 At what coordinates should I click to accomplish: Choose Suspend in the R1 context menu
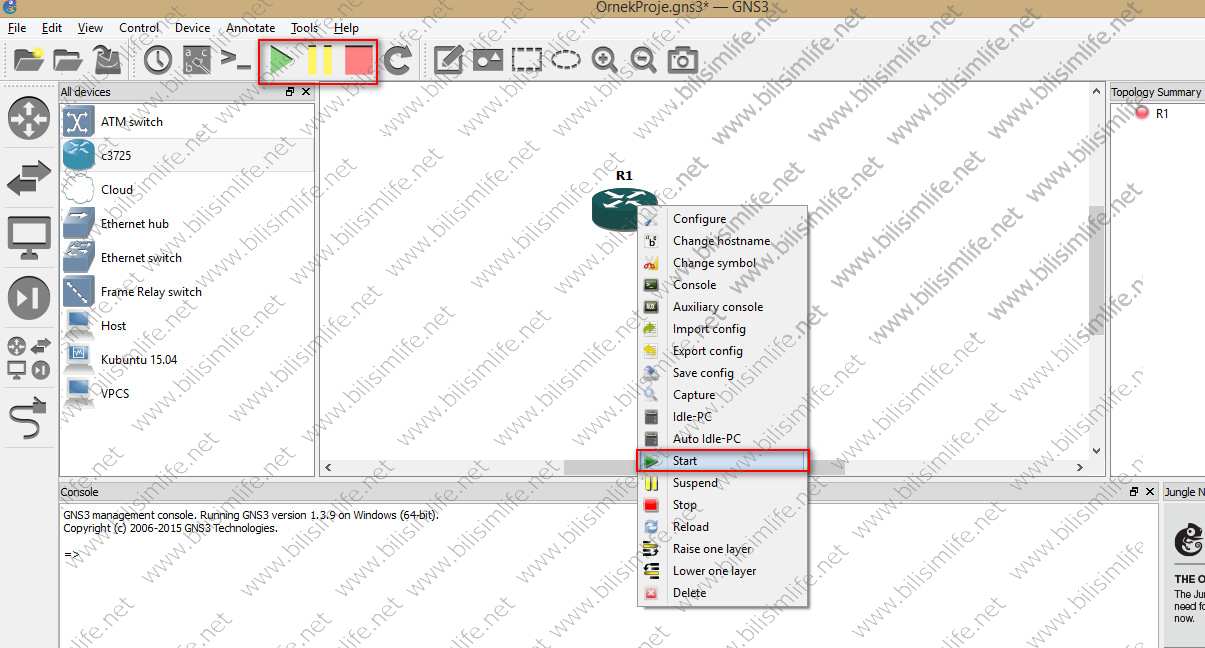(722, 483)
